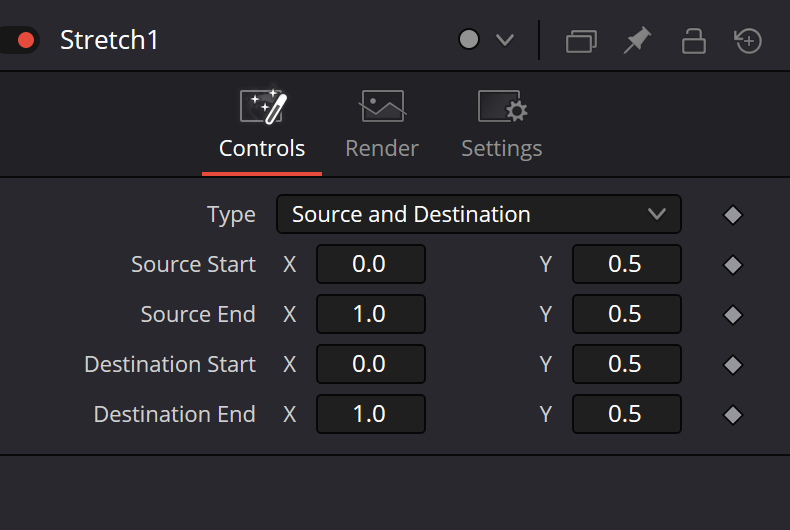The height and width of the screenshot is (530, 790).
Task: Click Source End X value field
Action: (371, 314)
